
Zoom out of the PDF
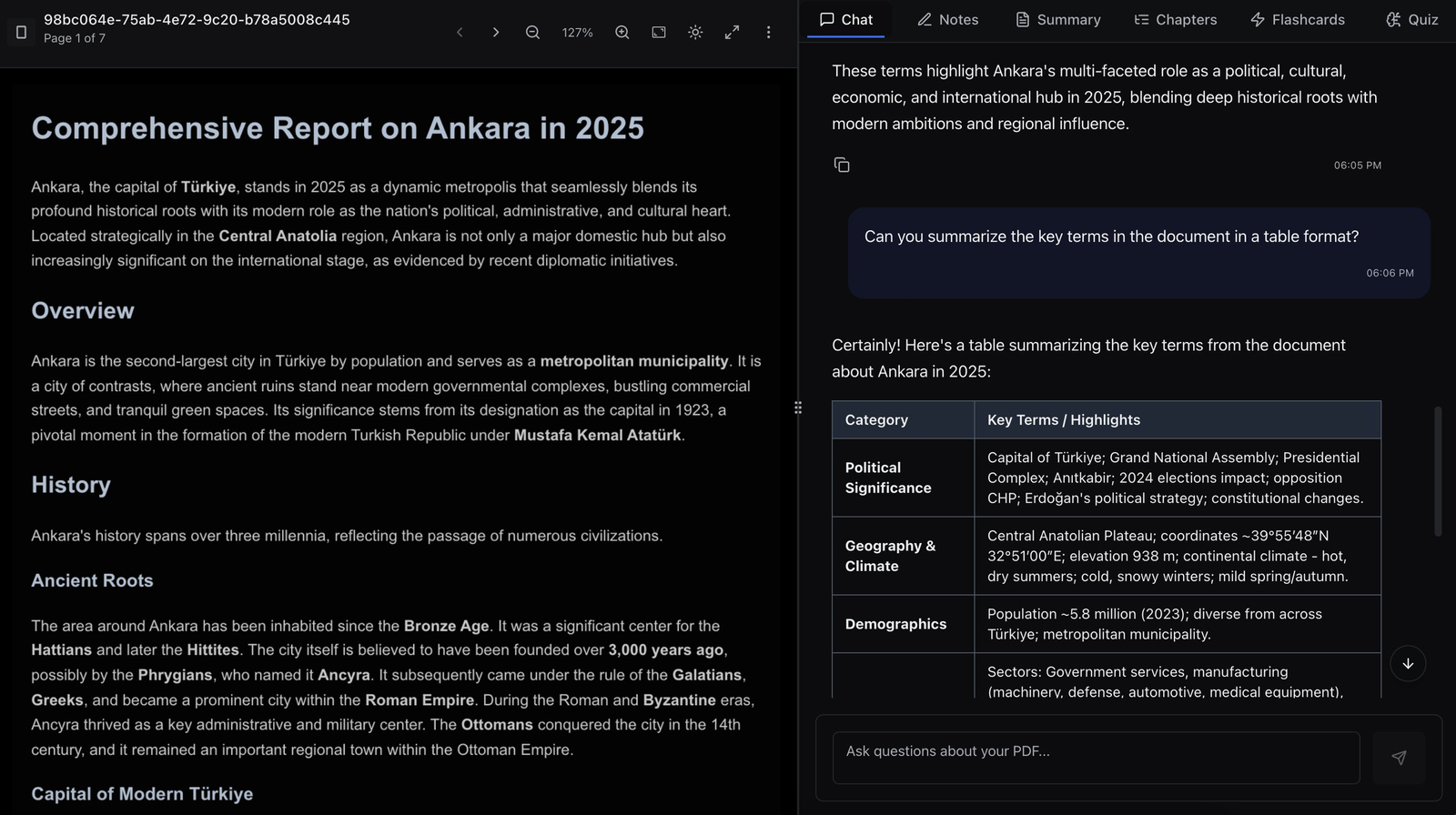[x=532, y=33]
